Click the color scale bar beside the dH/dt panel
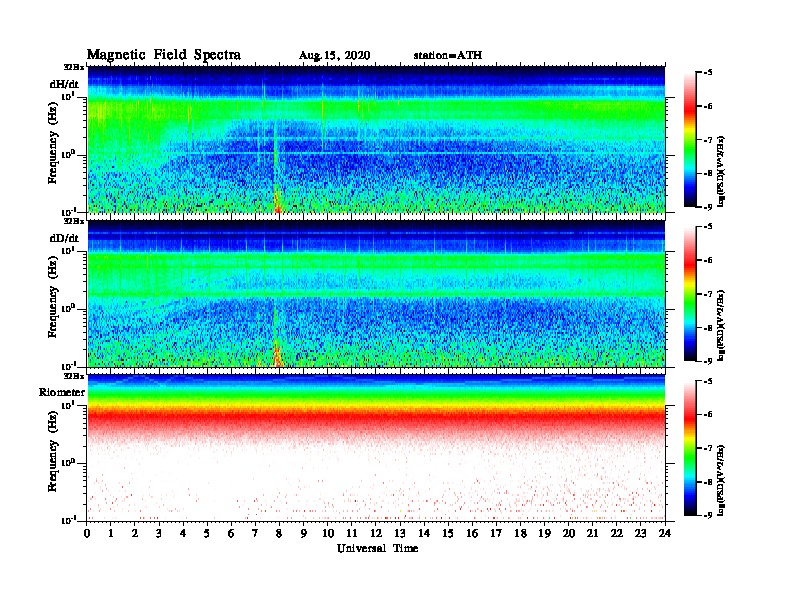The image size is (792, 612). [689, 139]
